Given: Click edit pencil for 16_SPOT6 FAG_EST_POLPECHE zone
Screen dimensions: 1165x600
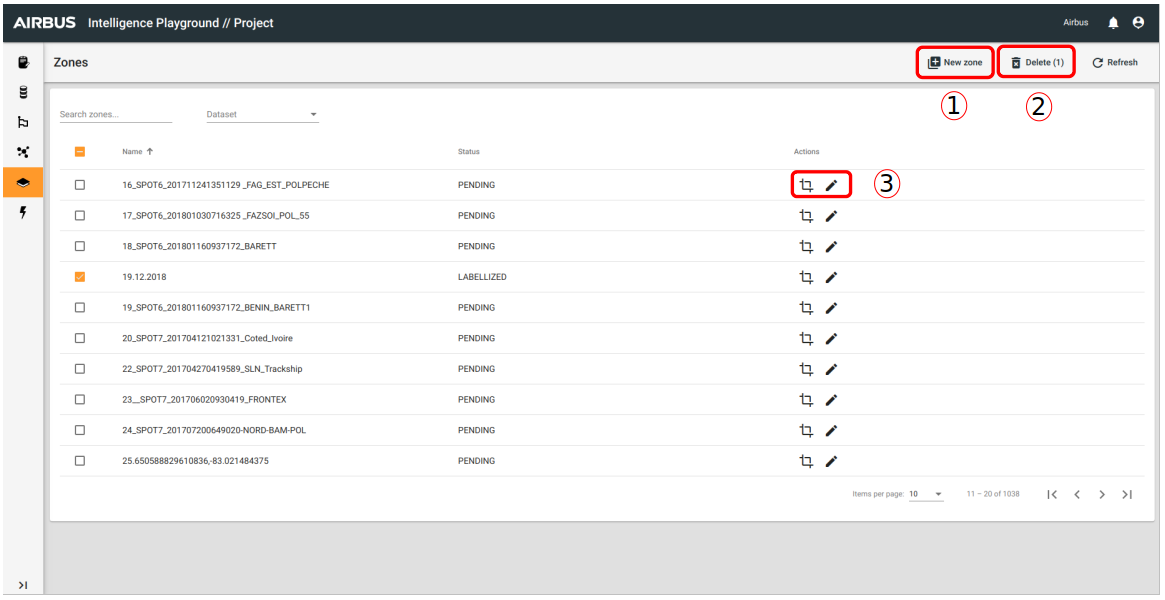Looking at the screenshot, I should [831, 185].
